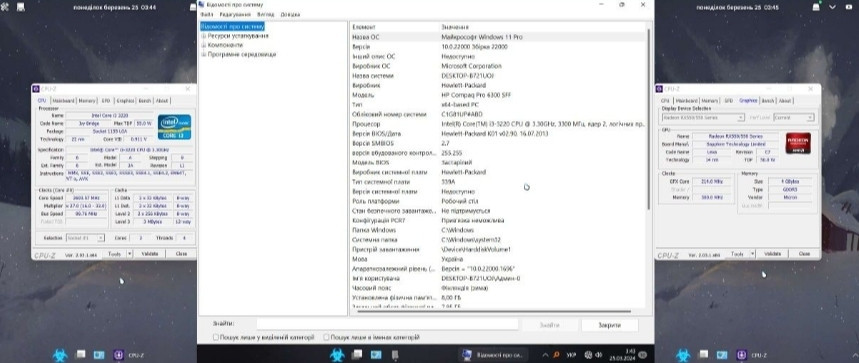Open the Perf Level Current dropdown
The height and width of the screenshot is (363, 859).
click(795, 118)
